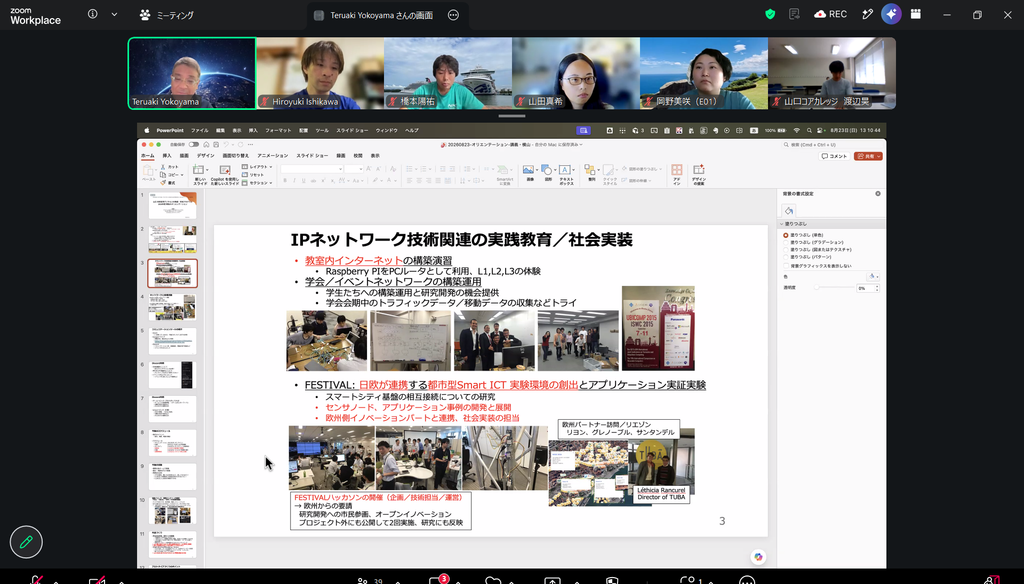This screenshot has height=584, width=1024.
Task: Select the picture or texture fill option
Action: (x=786, y=250)
